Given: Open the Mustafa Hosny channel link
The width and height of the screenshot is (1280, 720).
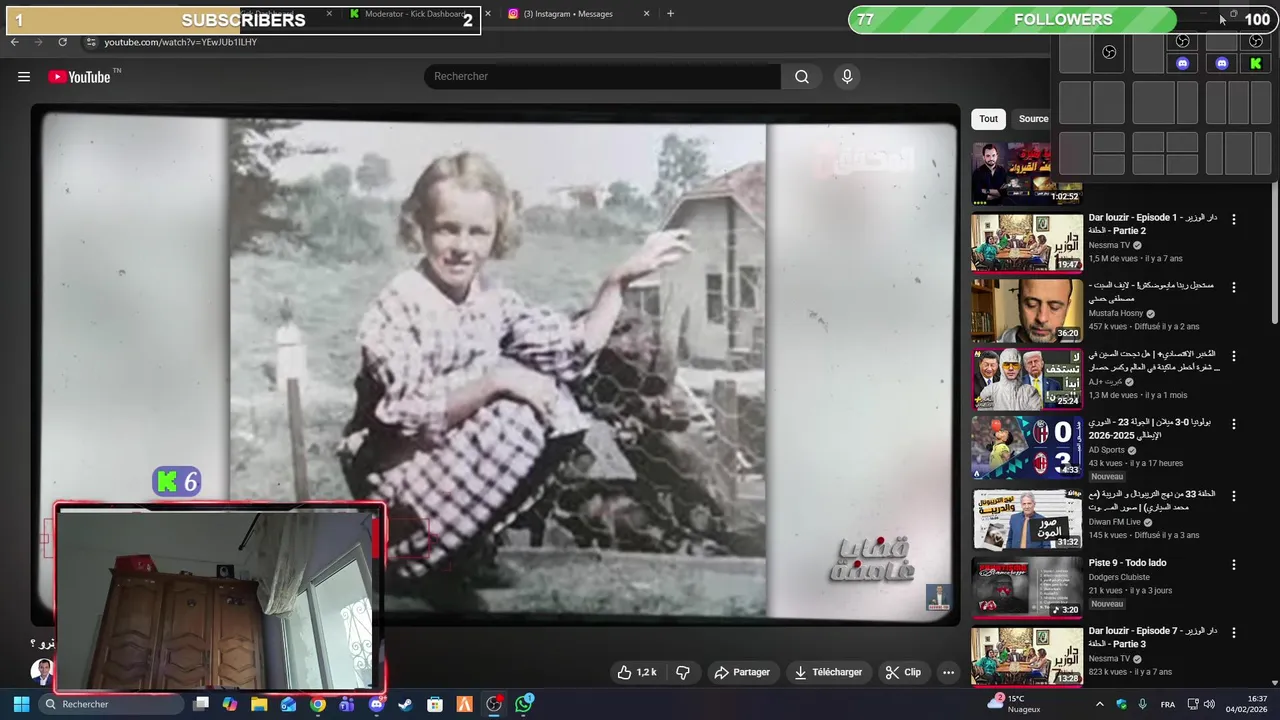Looking at the screenshot, I should (1116, 313).
